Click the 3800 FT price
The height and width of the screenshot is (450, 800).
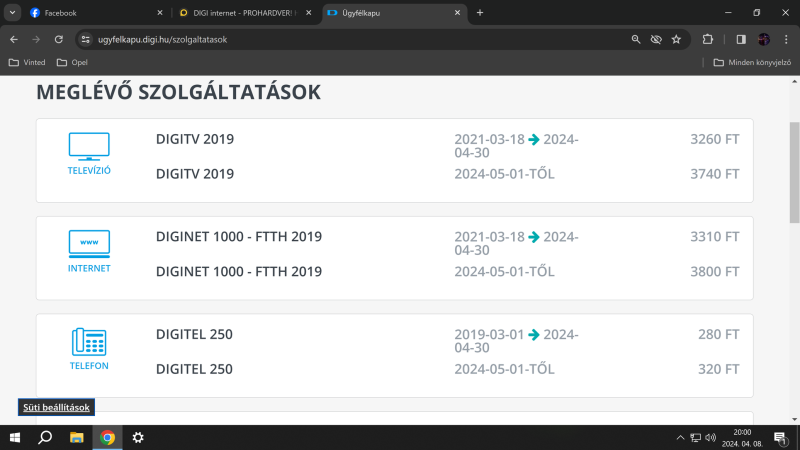[x=714, y=271]
